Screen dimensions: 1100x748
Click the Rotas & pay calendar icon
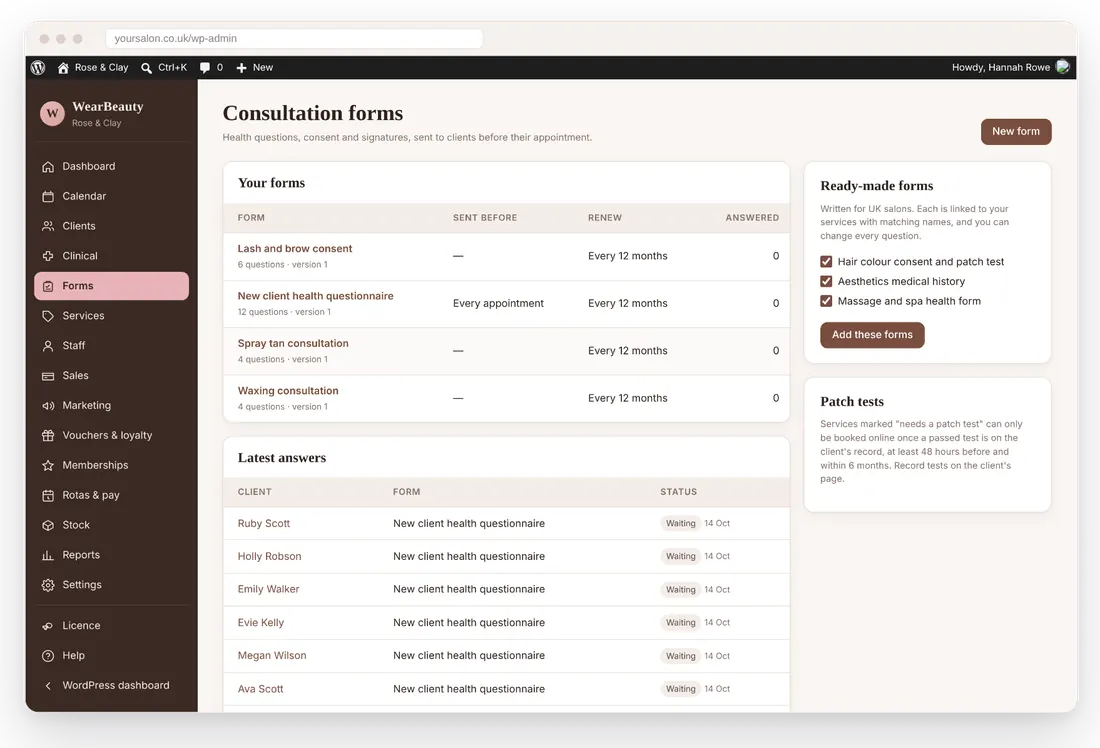pyautogui.click(x=48, y=495)
